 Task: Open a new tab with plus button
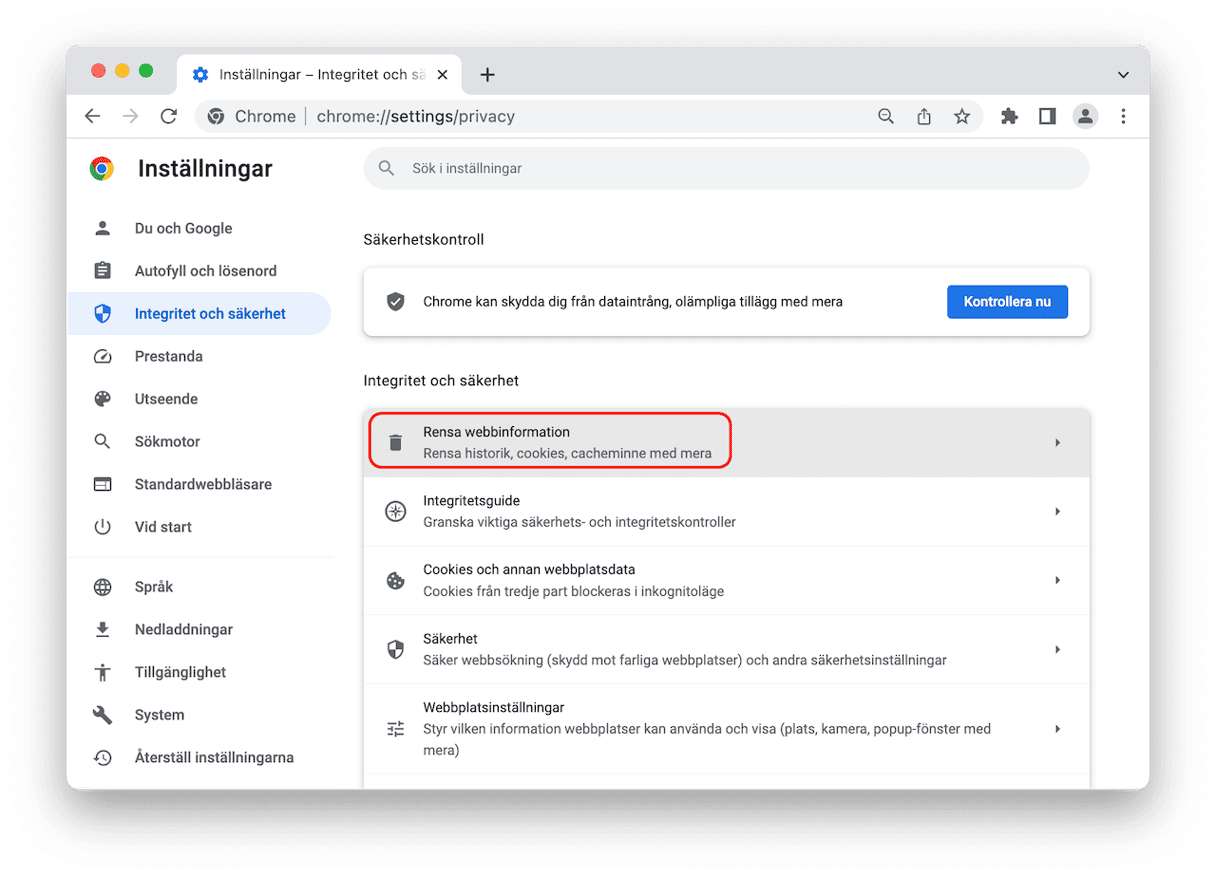487,75
